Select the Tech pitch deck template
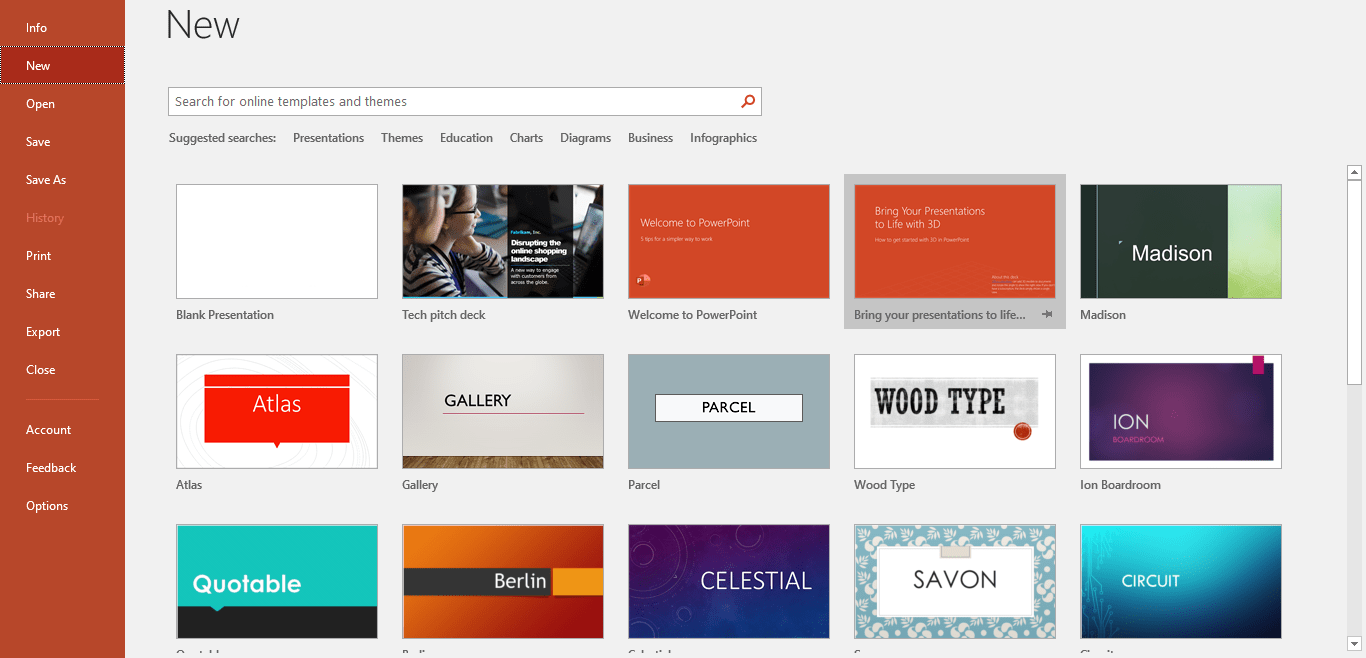This screenshot has width=1366, height=658. pyautogui.click(x=503, y=241)
